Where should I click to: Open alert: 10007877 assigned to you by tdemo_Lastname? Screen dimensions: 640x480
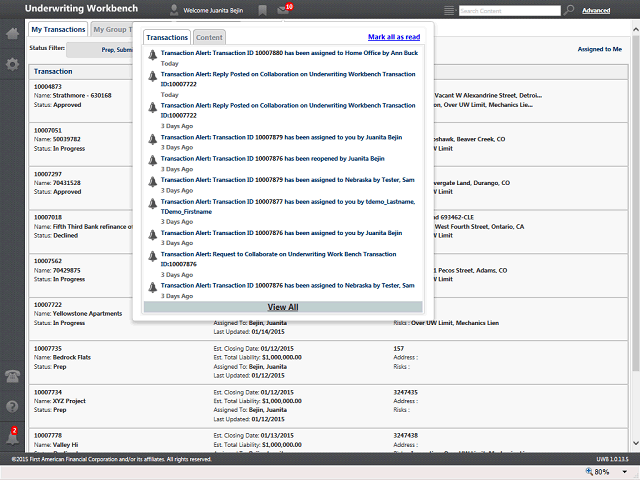[288, 207]
